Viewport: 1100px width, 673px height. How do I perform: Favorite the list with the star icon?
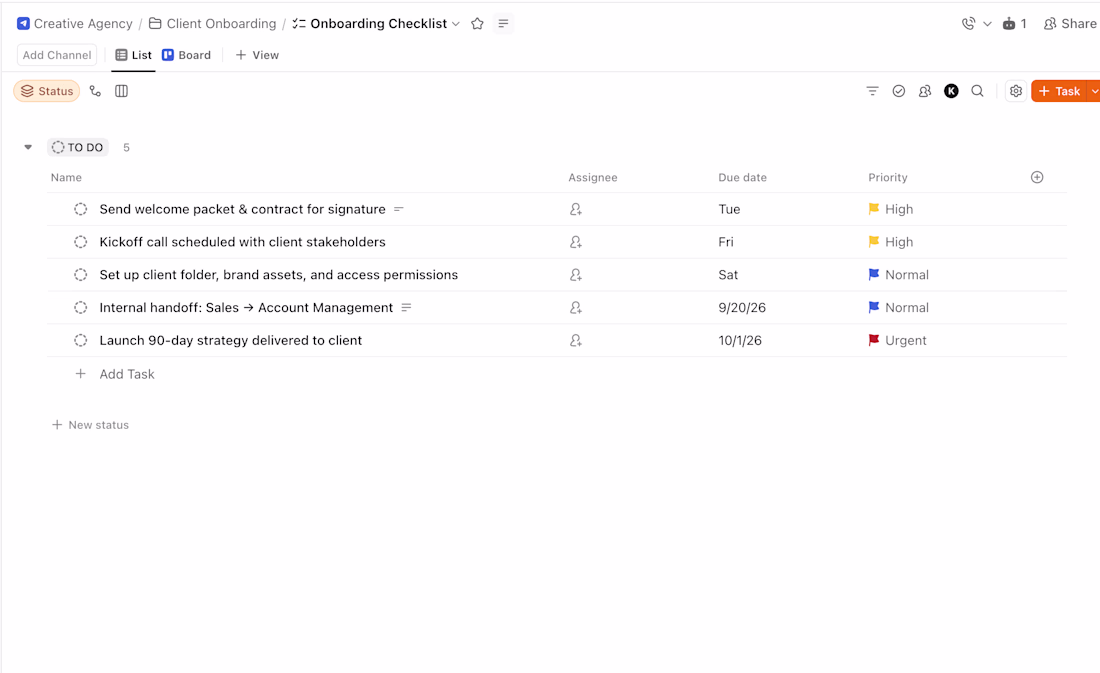[x=477, y=24]
